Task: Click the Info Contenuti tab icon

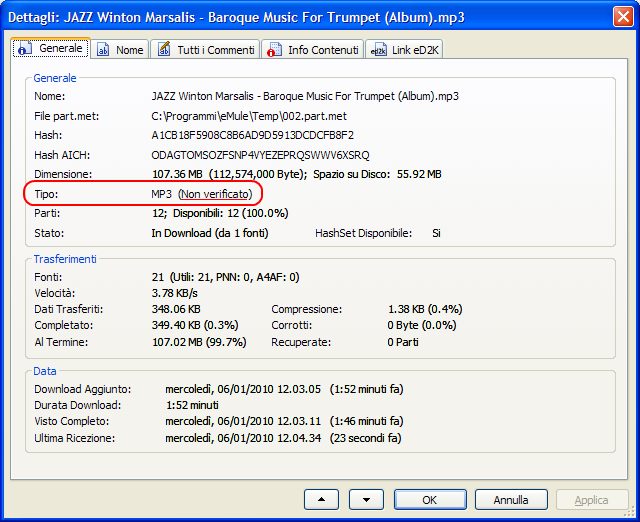Action: [274, 50]
